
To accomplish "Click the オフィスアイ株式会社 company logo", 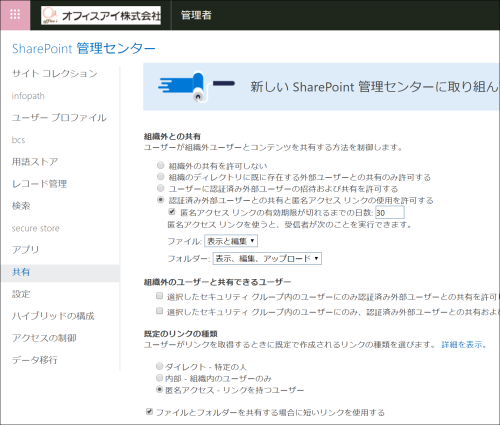I will 101,15.
